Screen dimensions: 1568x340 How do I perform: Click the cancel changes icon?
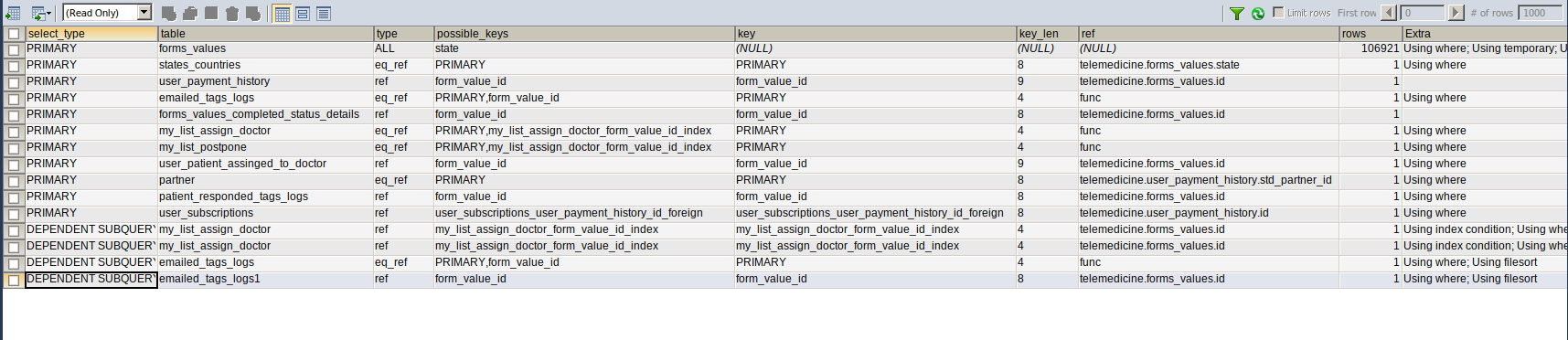(253, 13)
